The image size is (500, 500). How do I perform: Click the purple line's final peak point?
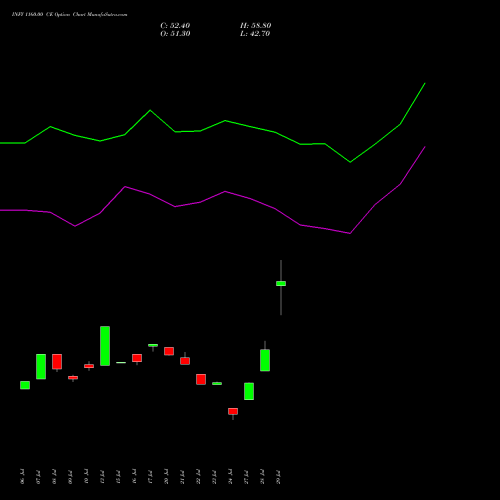(x=425, y=147)
